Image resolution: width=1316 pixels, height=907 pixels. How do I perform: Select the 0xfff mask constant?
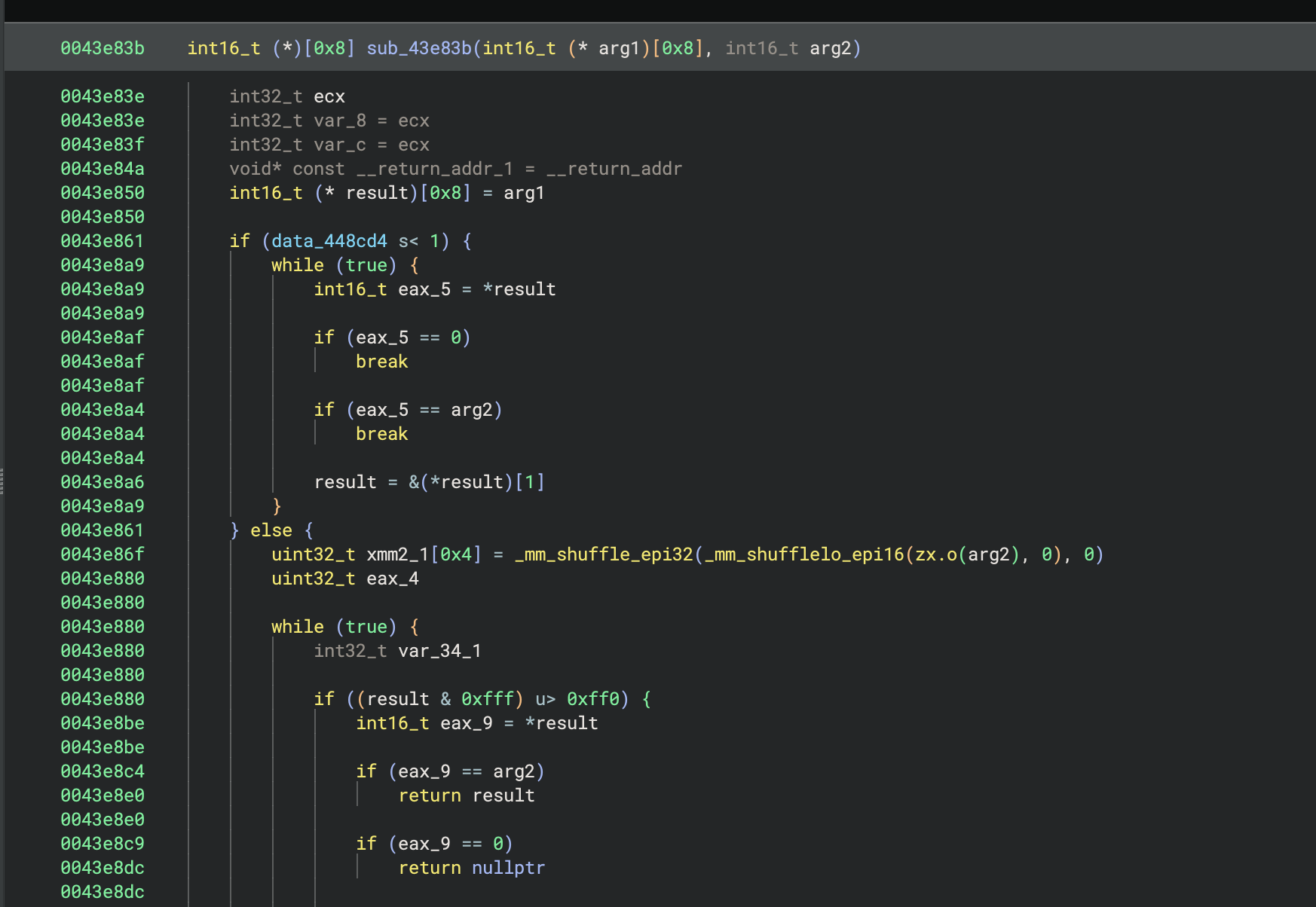coord(487,699)
